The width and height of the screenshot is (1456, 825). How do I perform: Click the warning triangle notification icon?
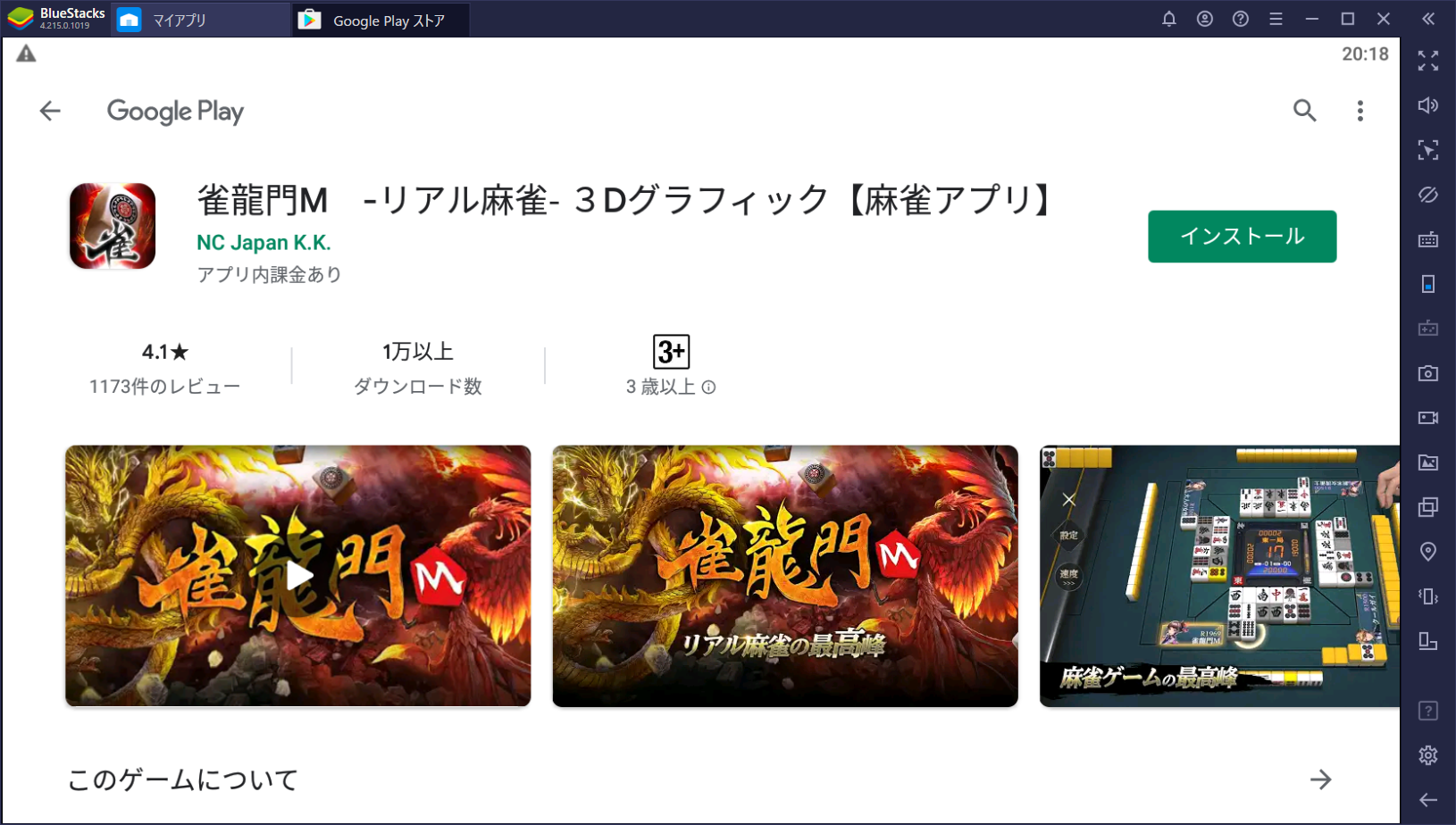click(x=27, y=54)
